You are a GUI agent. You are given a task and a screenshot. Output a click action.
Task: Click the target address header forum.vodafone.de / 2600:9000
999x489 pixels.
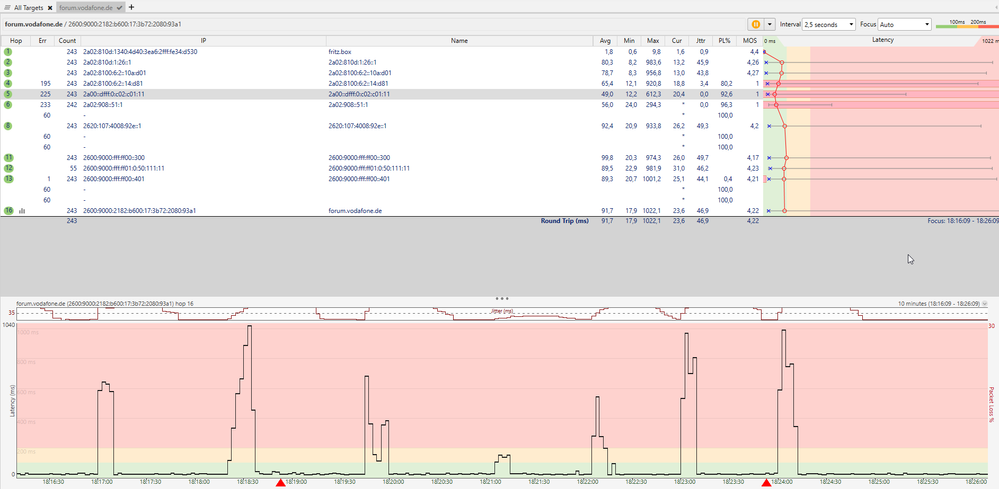tap(93, 24)
